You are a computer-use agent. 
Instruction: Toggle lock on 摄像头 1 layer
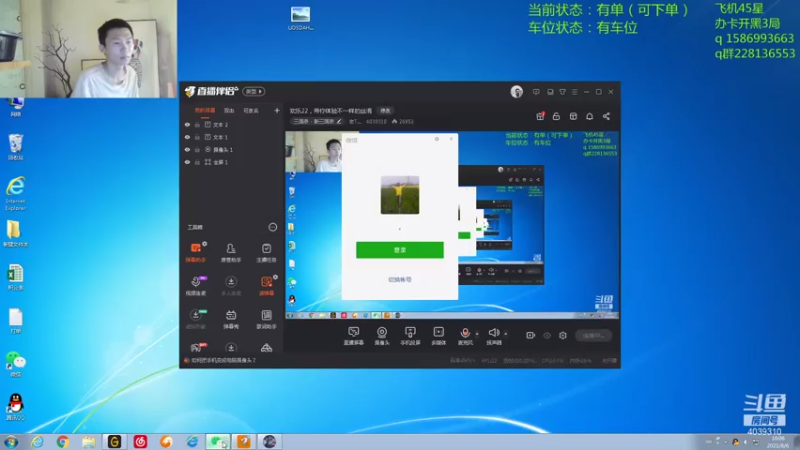pyautogui.click(x=197, y=149)
